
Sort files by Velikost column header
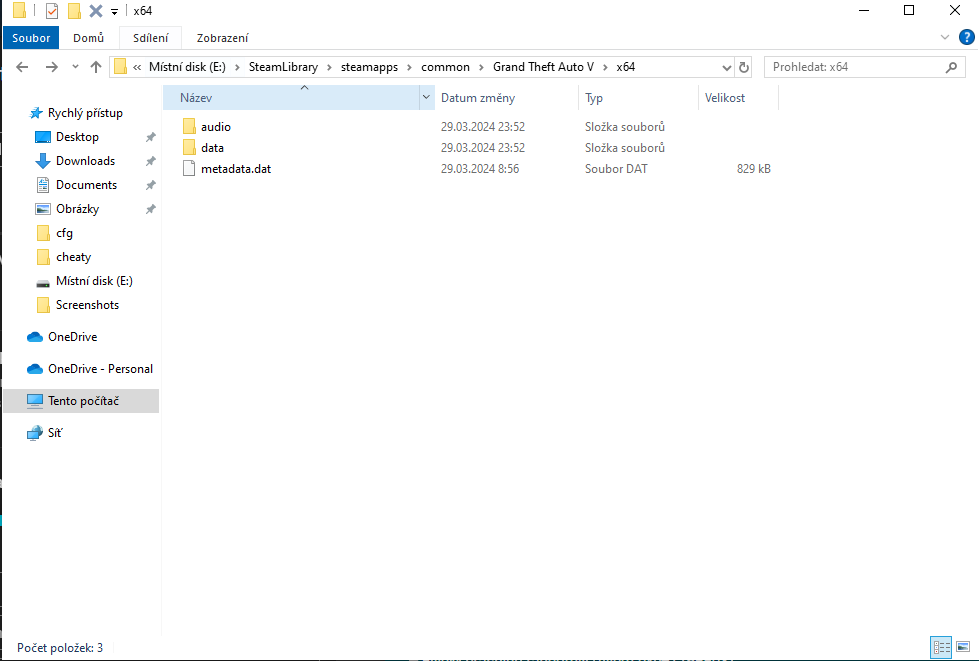pos(726,97)
